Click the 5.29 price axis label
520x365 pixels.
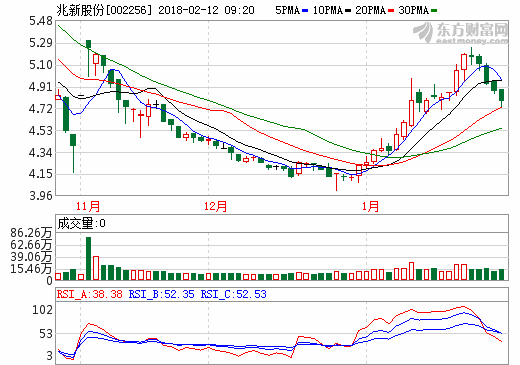(41, 43)
